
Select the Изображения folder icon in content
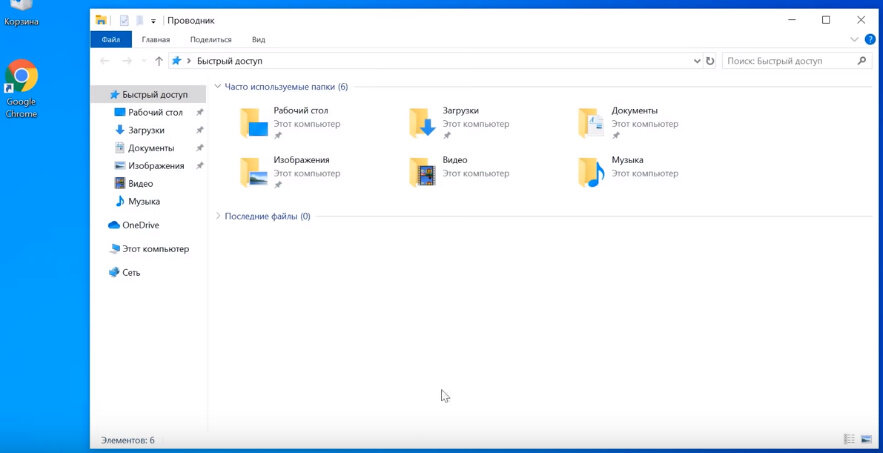pyautogui.click(x=254, y=172)
